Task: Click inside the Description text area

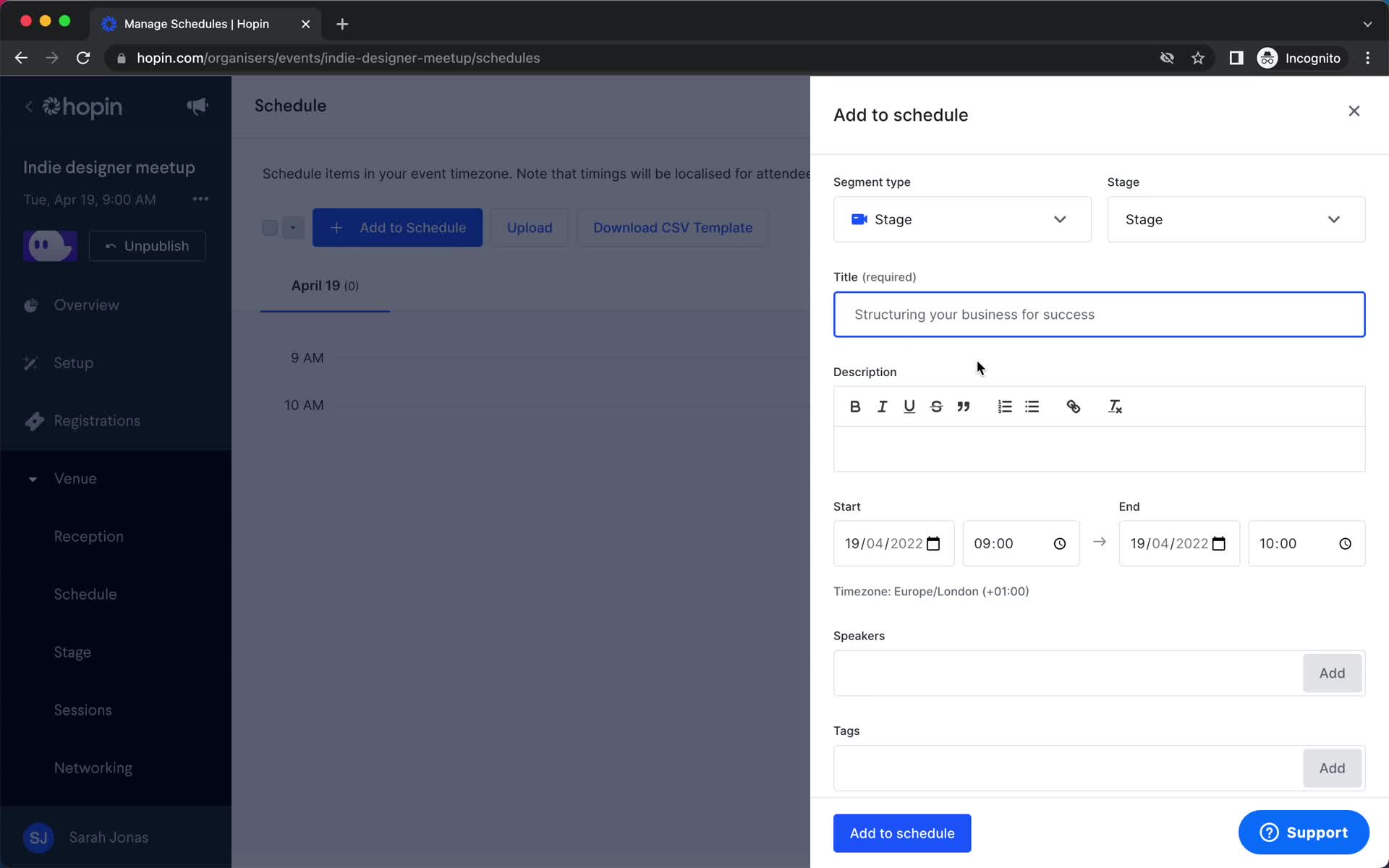Action: [1099, 449]
